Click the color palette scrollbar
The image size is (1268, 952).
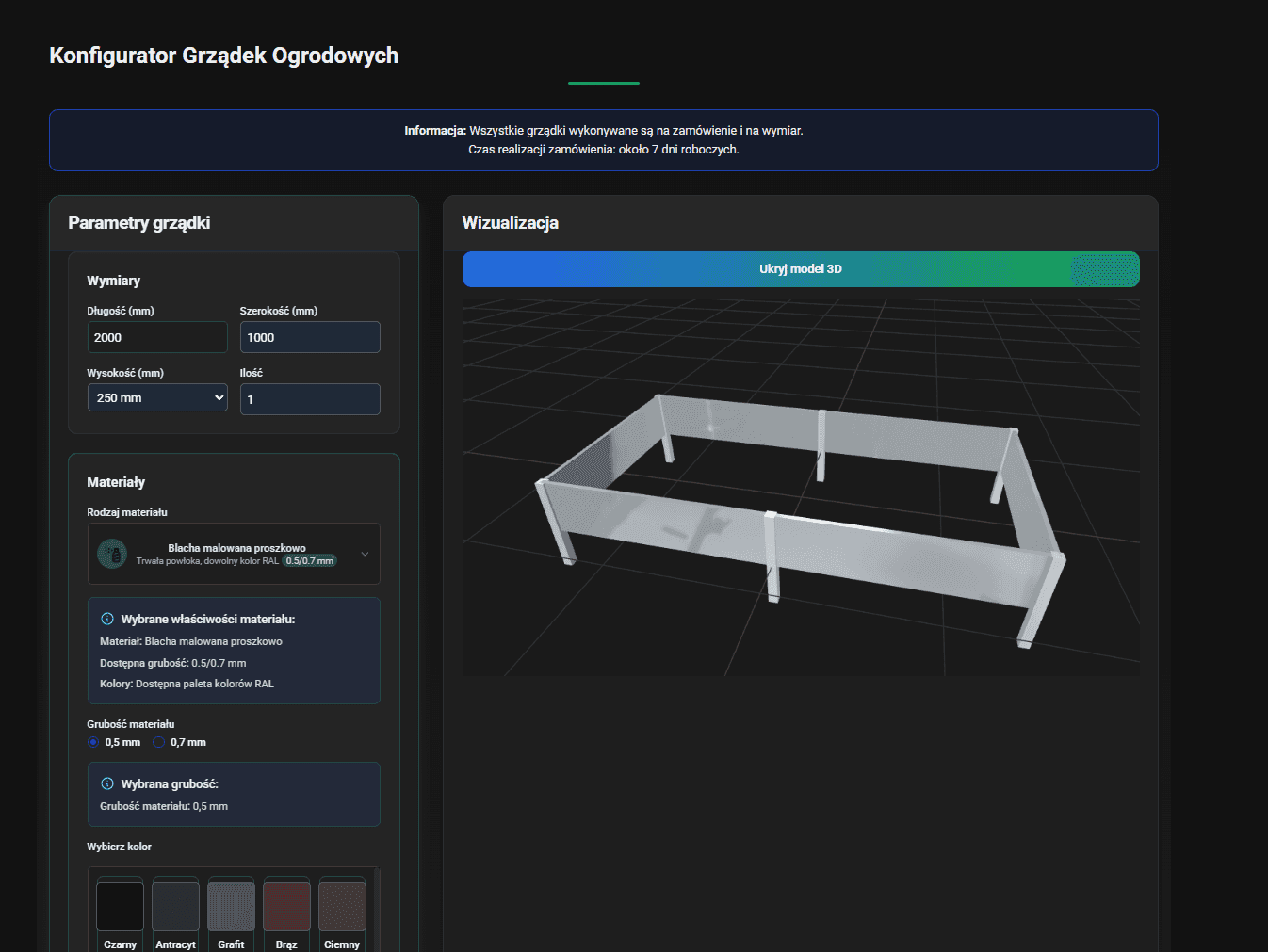[x=377, y=909]
